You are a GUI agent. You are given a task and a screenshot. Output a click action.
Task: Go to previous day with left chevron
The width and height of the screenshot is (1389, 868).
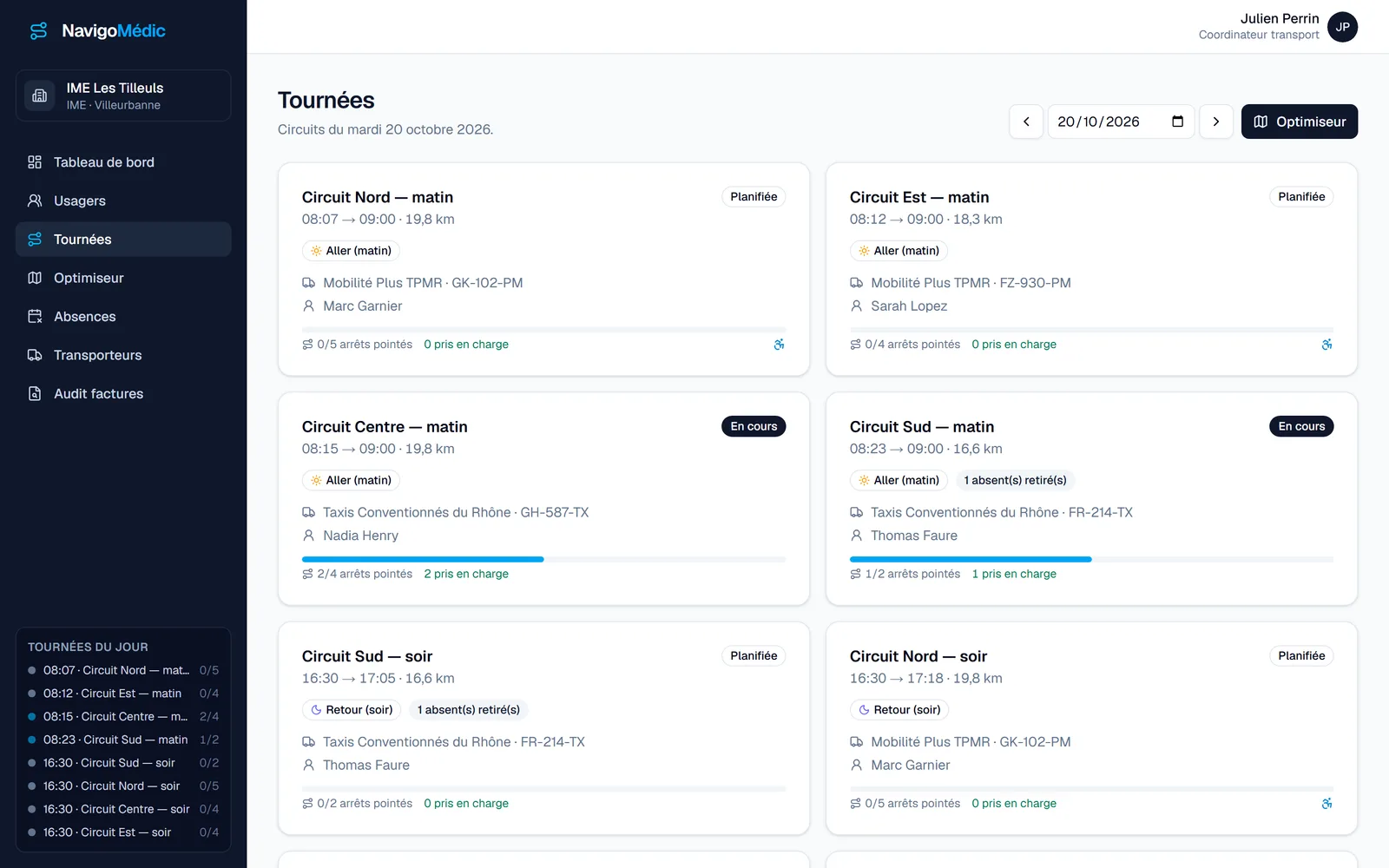pos(1026,122)
